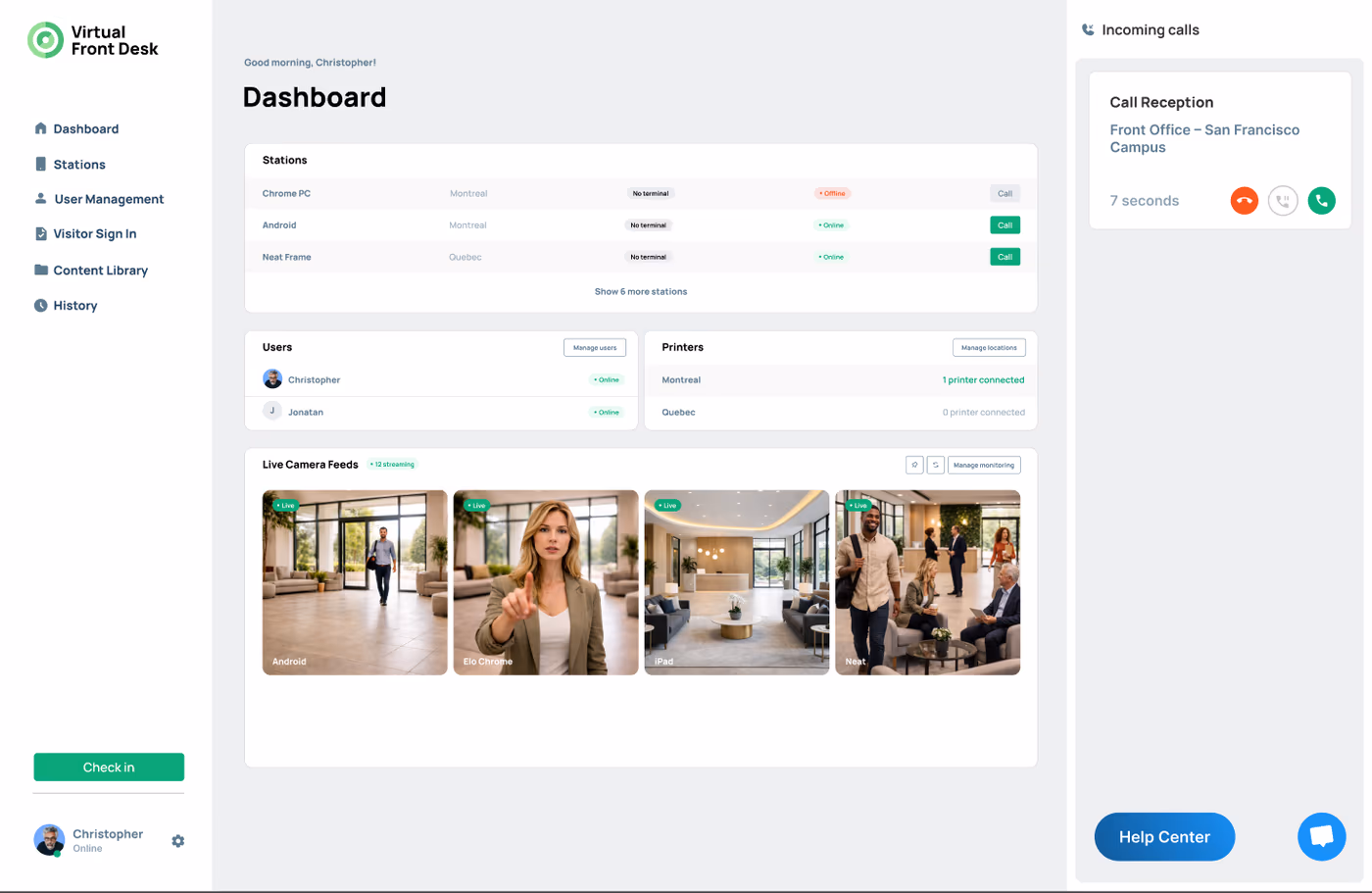1372x893 pixels.
Task: Refresh the live camera feeds
Action: 936,465
